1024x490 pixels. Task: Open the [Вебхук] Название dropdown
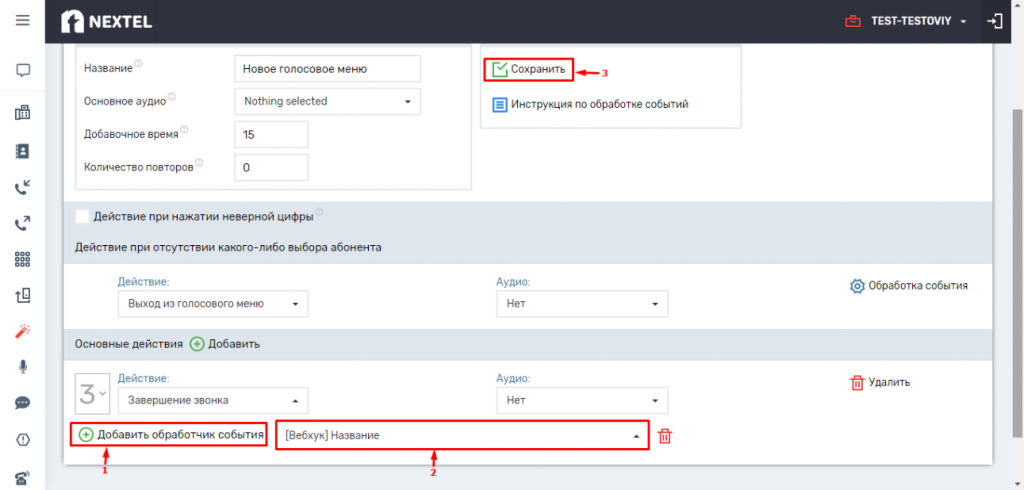tap(463, 435)
